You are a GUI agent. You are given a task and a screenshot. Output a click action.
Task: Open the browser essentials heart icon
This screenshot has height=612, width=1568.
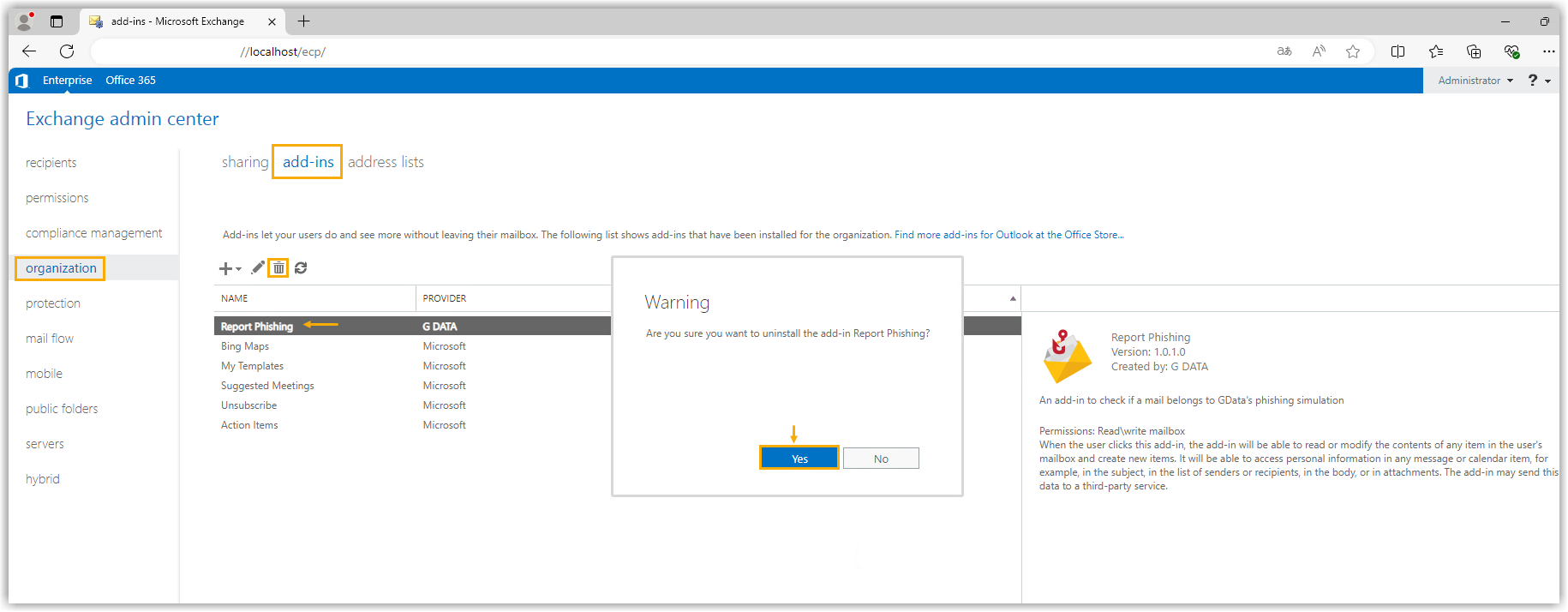pyautogui.click(x=1511, y=51)
